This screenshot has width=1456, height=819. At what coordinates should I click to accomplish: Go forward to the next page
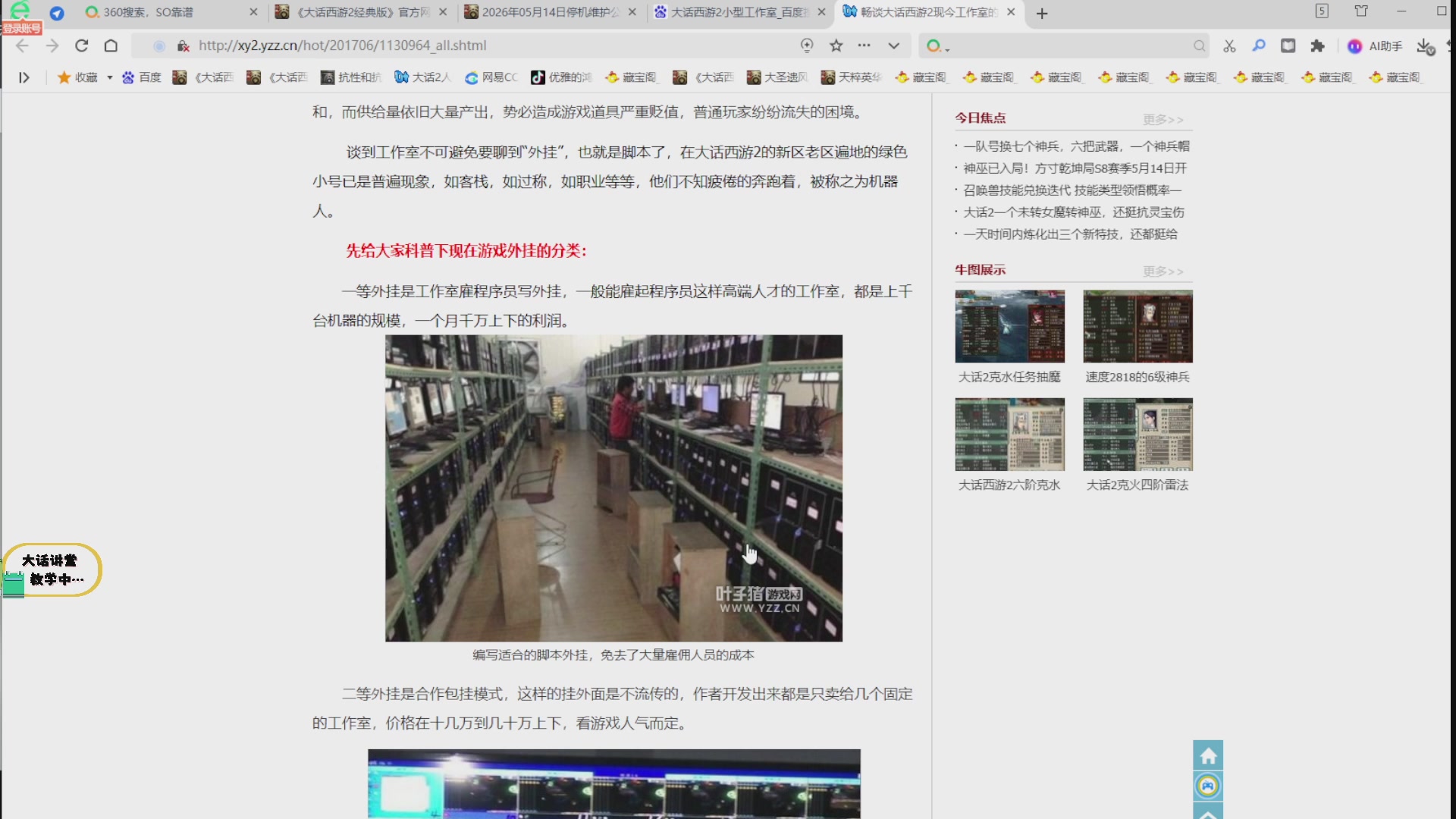pos(52,45)
